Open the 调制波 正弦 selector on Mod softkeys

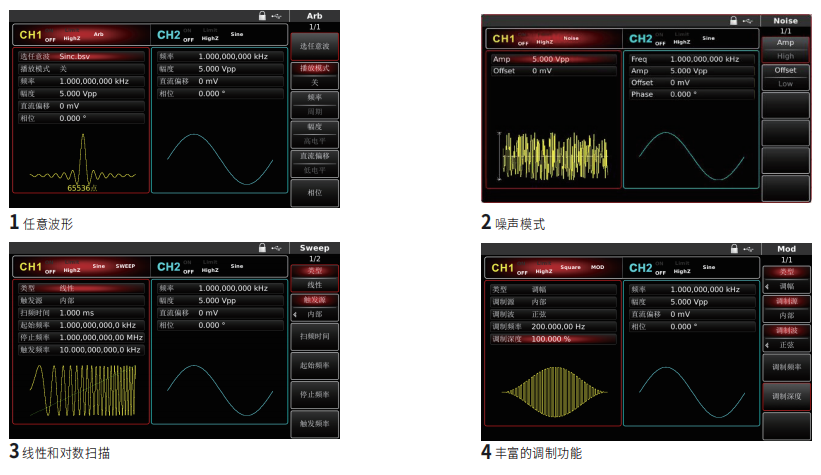[786, 338]
